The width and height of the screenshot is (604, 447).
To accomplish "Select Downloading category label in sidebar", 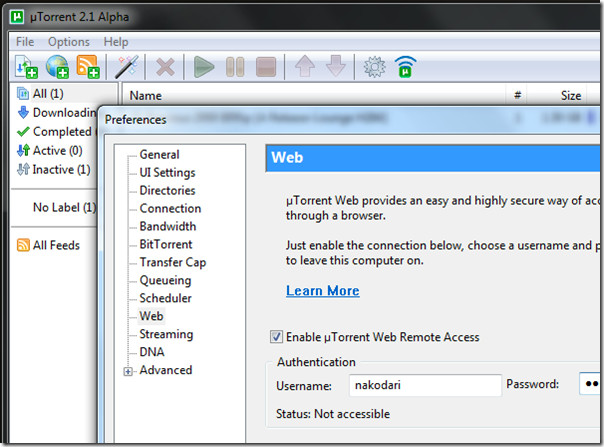I will [x=64, y=113].
